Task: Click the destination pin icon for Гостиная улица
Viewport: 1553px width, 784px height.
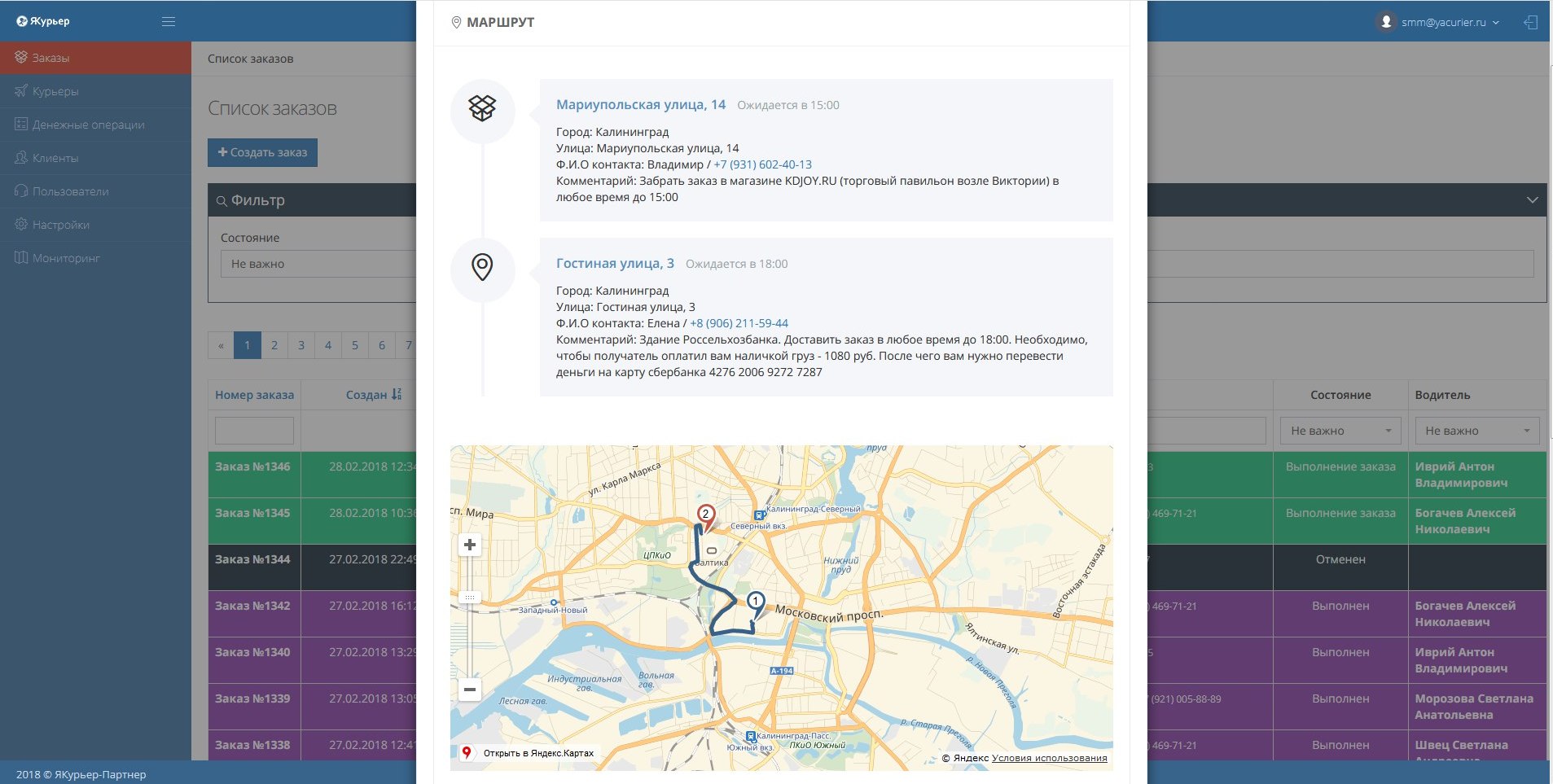Action: [x=482, y=267]
